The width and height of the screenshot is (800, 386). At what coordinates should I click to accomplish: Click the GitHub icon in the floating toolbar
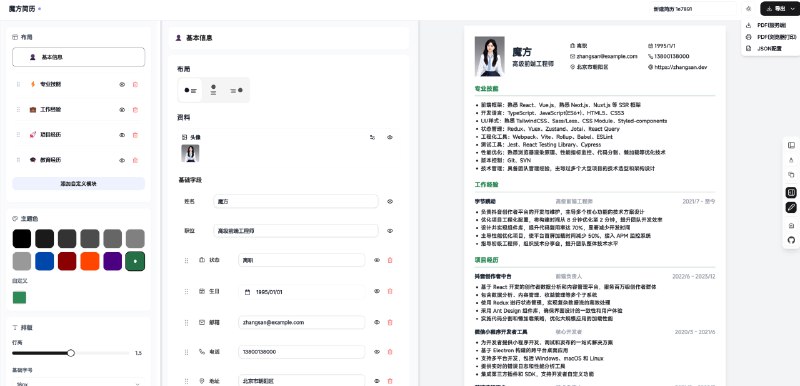[x=791, y=240]
